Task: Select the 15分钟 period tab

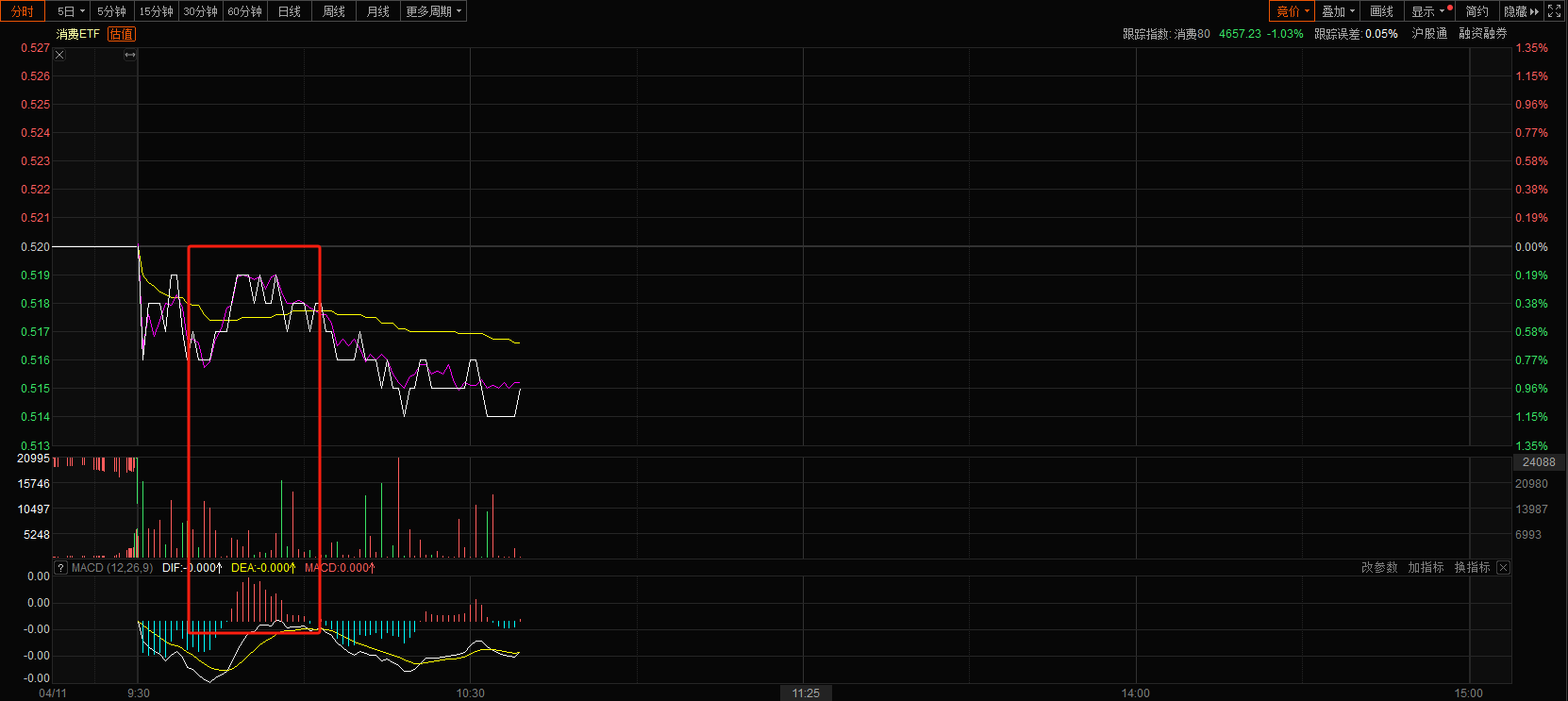Action: (156, 11)
